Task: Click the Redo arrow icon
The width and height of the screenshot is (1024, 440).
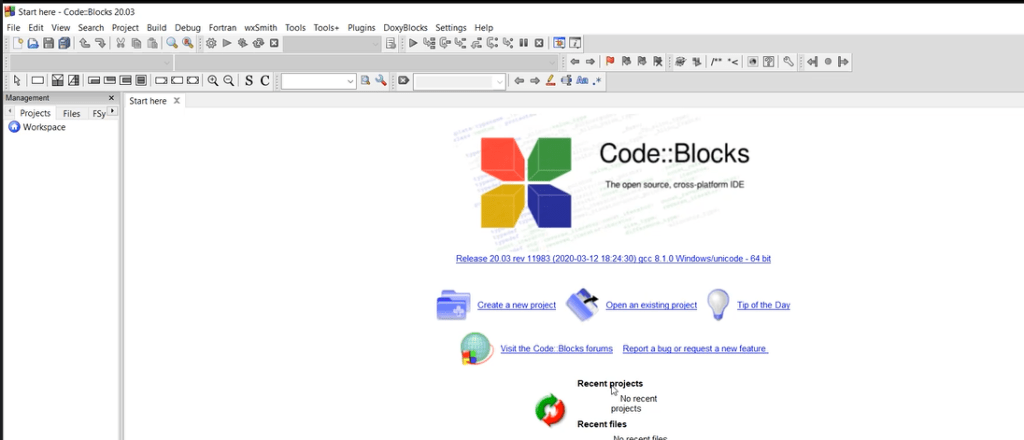Action: (100, 43)
